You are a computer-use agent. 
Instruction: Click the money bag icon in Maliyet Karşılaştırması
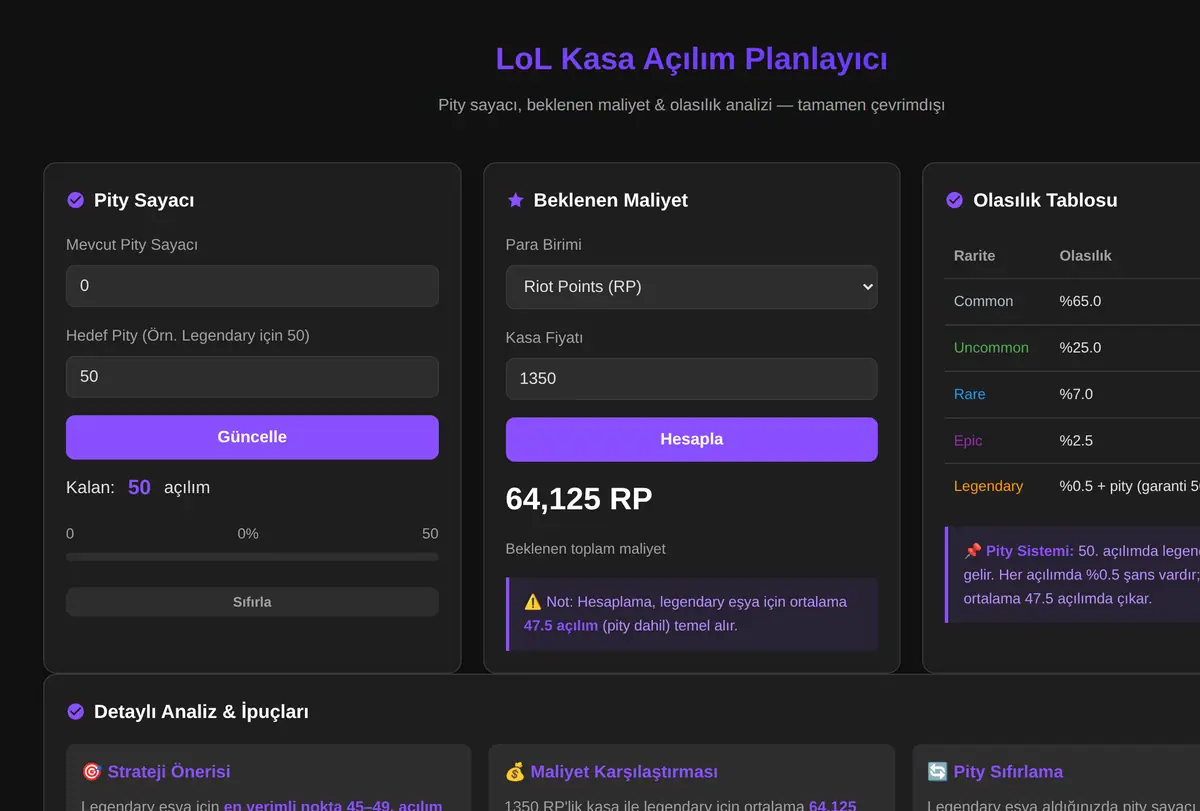(515, 772)
